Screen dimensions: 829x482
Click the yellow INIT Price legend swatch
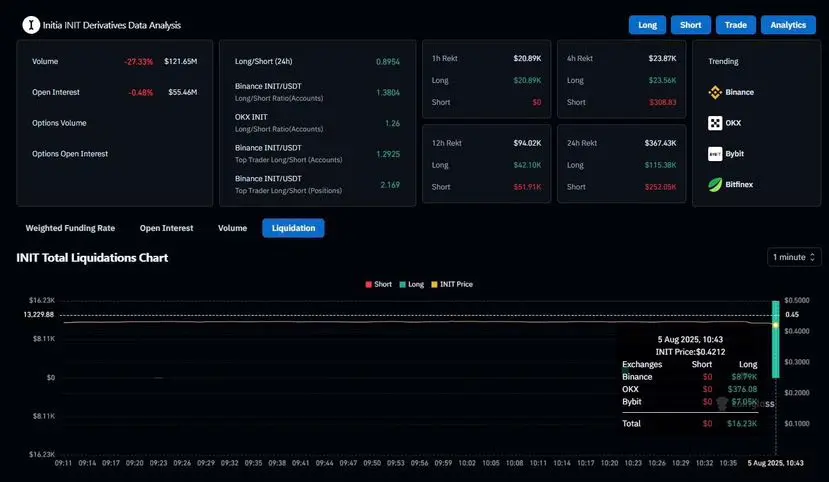point(434,284)
